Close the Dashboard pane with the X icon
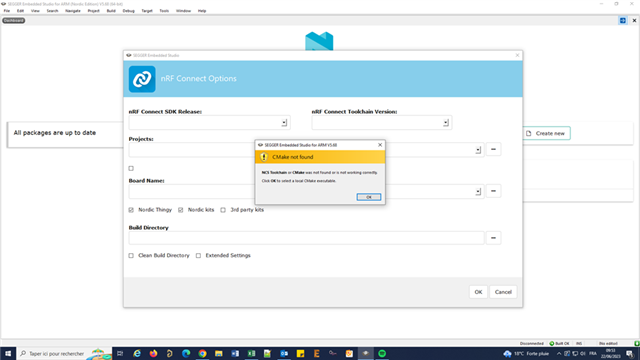Image resolution: width=640 pixels, height=360 pixels. click(634, 20)
